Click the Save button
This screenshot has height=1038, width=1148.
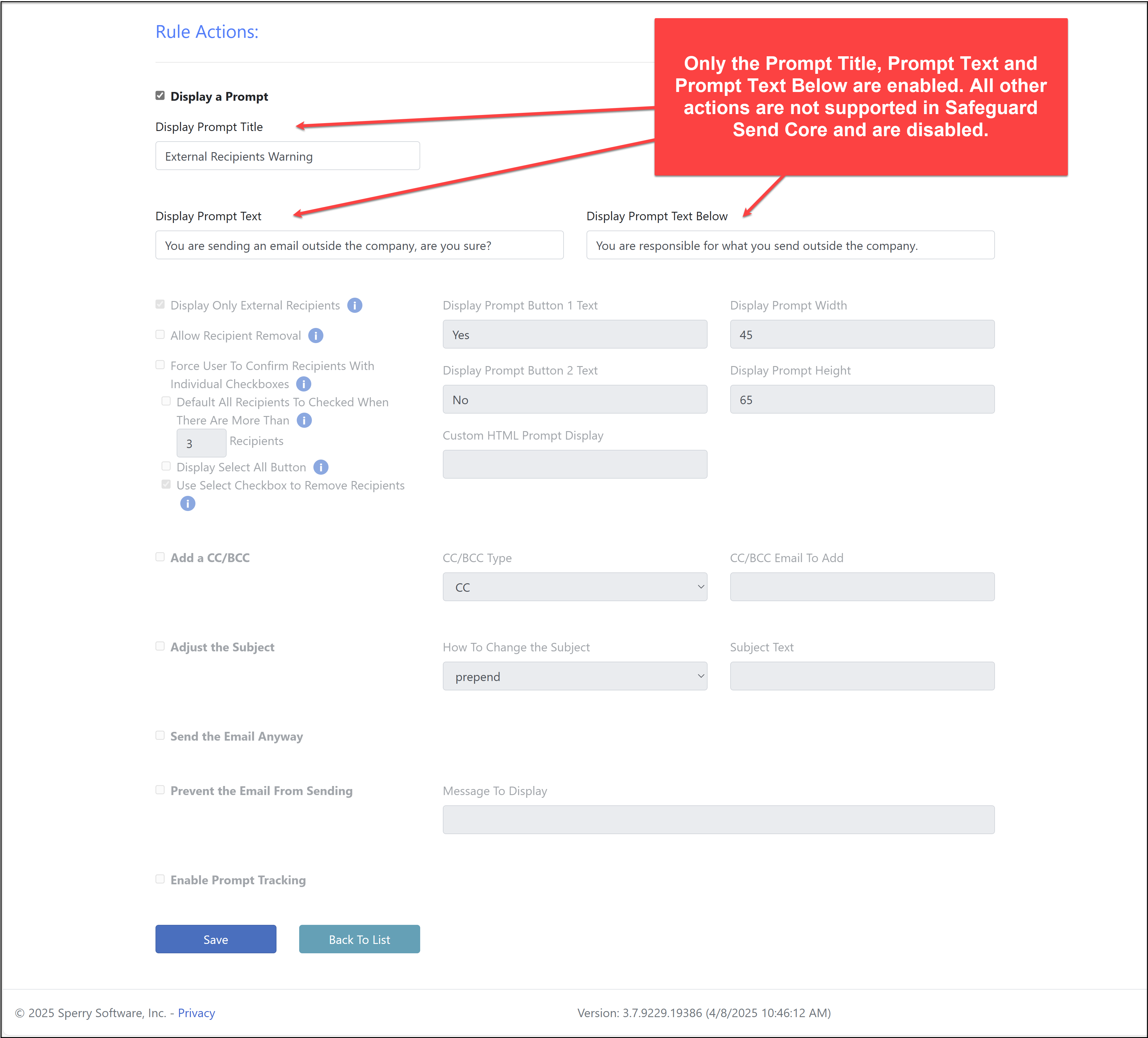click(216, 939)
